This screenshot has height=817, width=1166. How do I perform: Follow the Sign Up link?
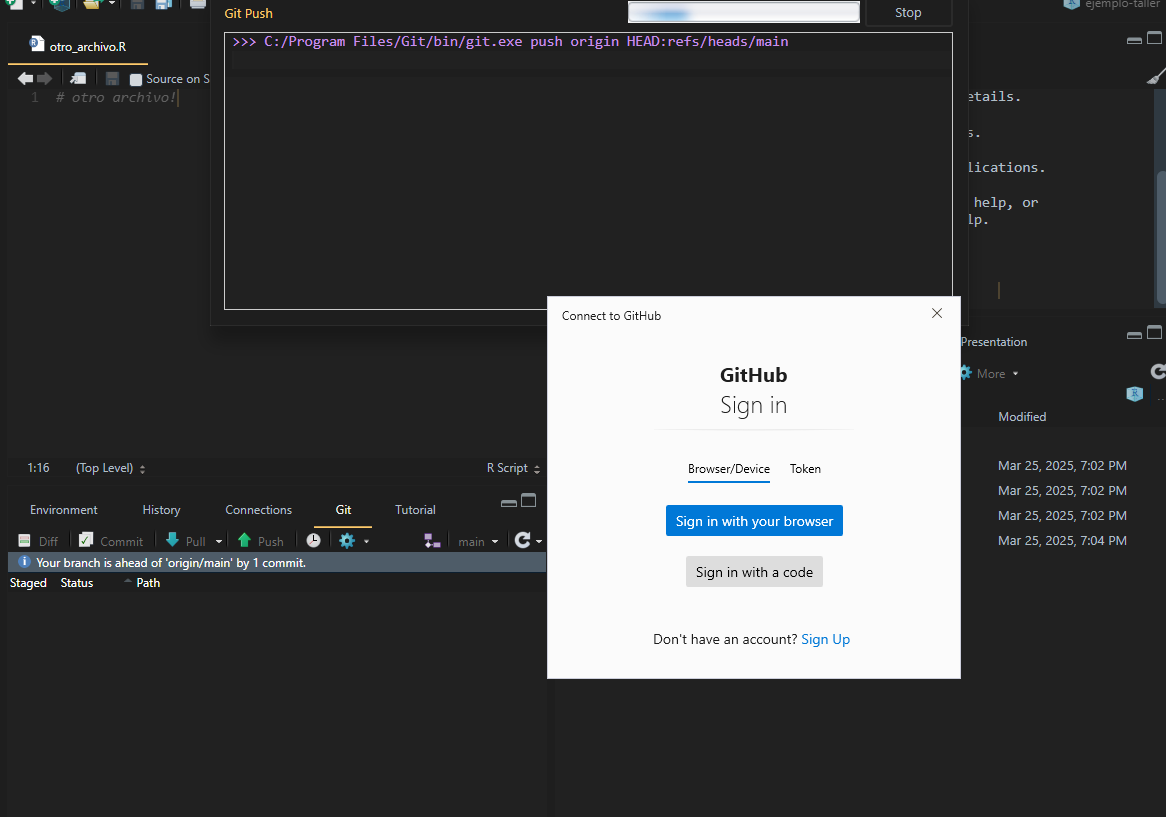825,639
